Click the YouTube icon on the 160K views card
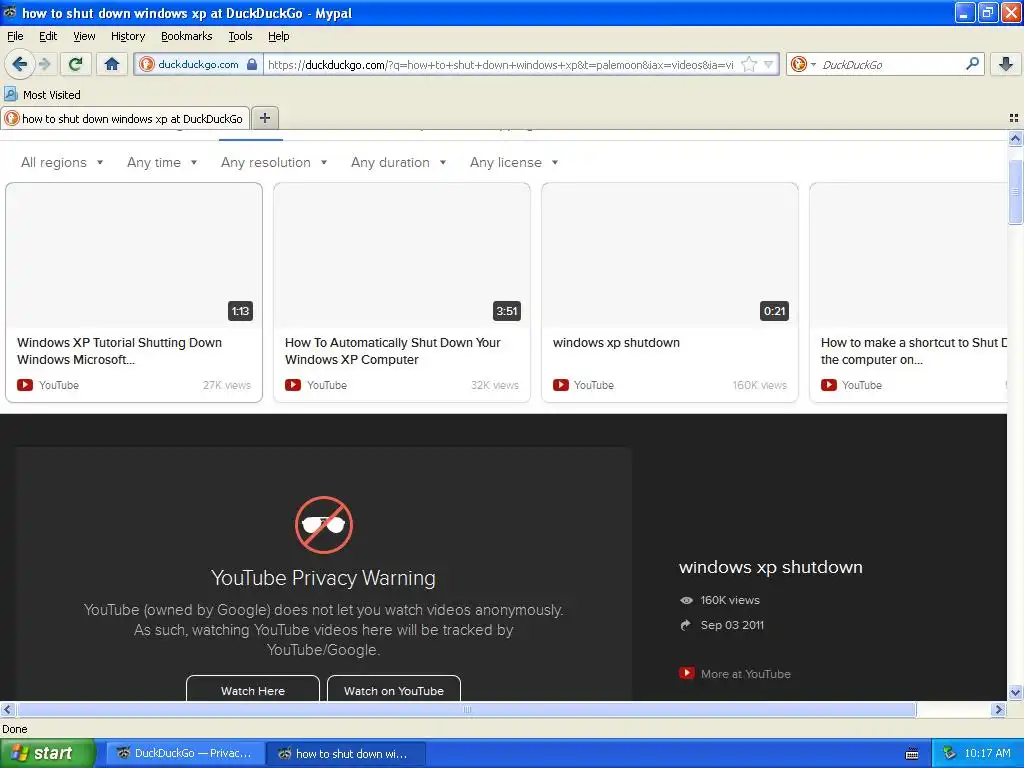The image size is (1024, 768). pyautogui.click(x=560, y=385)
